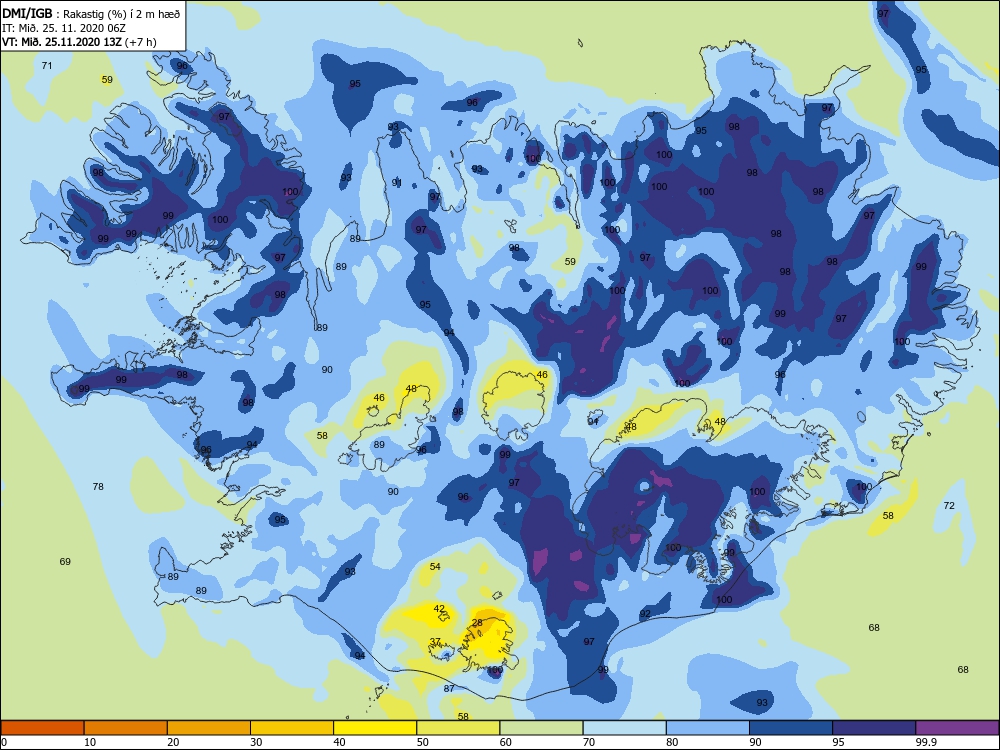Click the humidity value 87 on the map

tap(449, 688)
